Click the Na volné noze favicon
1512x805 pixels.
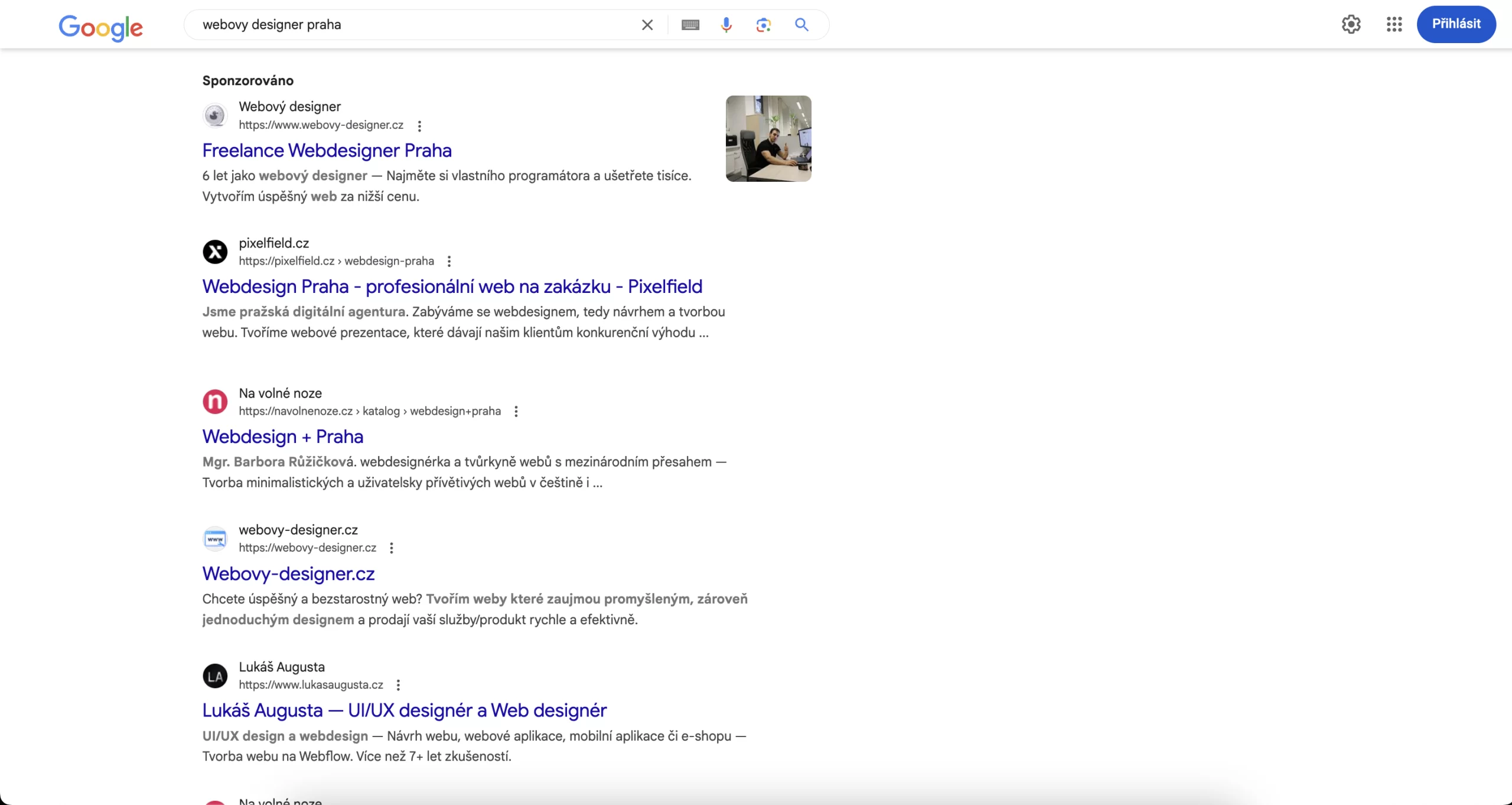[215, 402]
